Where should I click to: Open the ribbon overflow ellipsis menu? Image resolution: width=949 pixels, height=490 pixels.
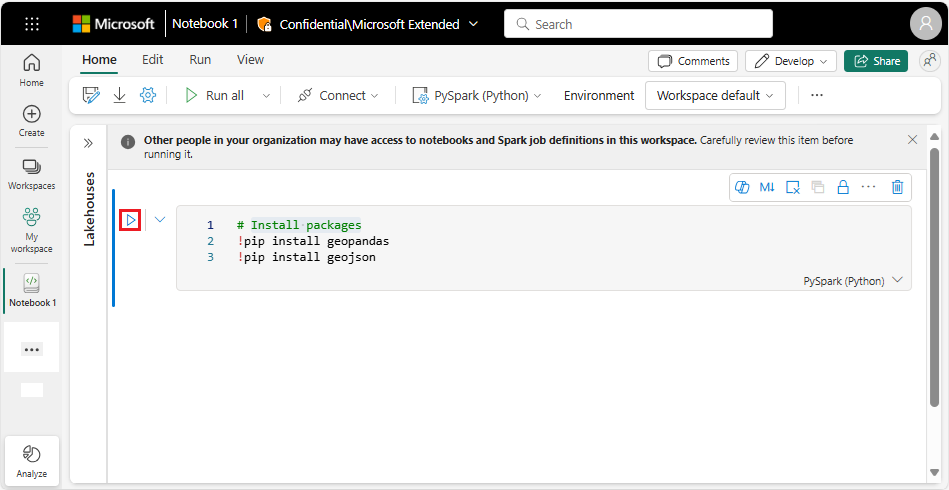(817, 95)
